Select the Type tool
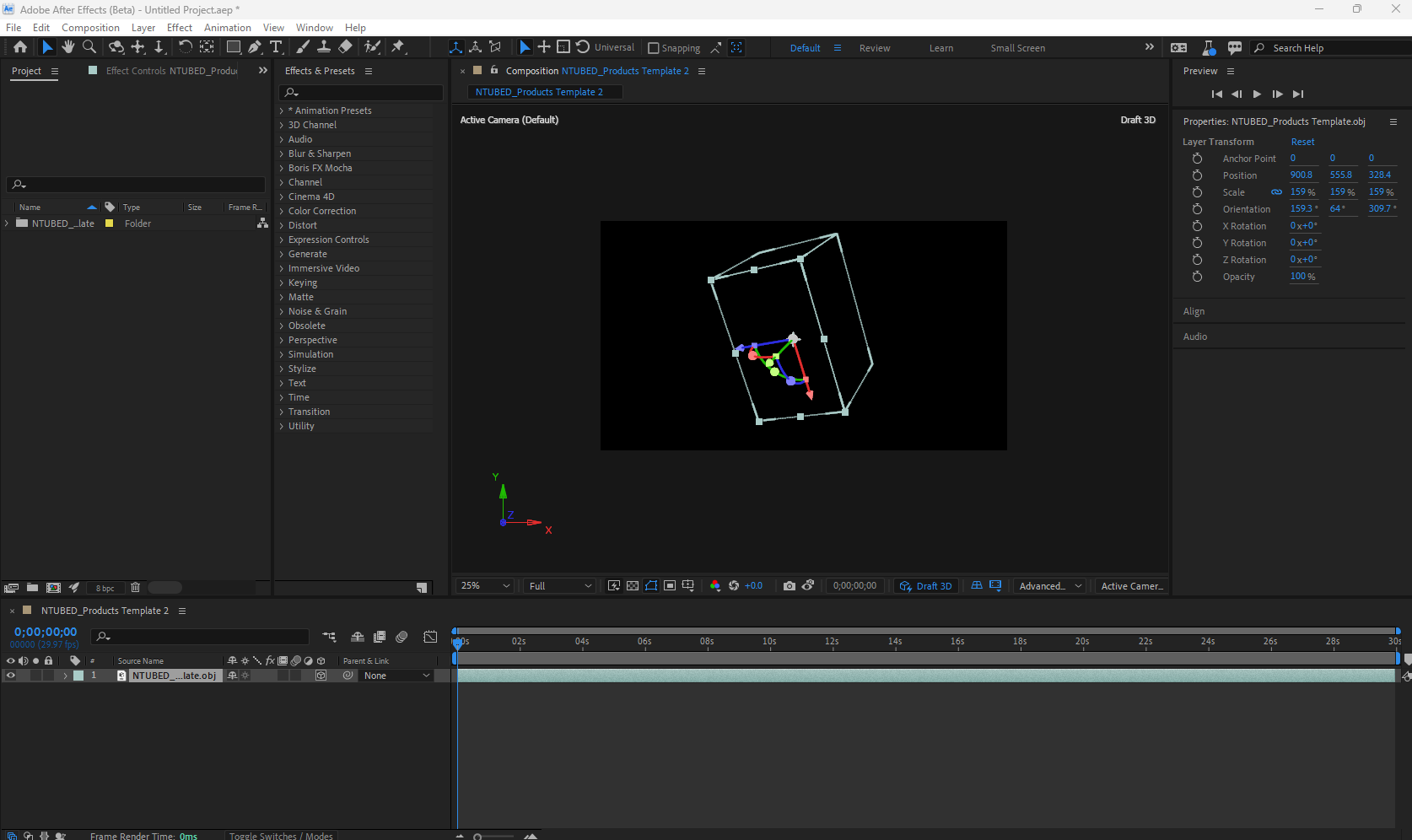Image resolution: width=1412 pixels, height=840 pixels. pos(277,47)
